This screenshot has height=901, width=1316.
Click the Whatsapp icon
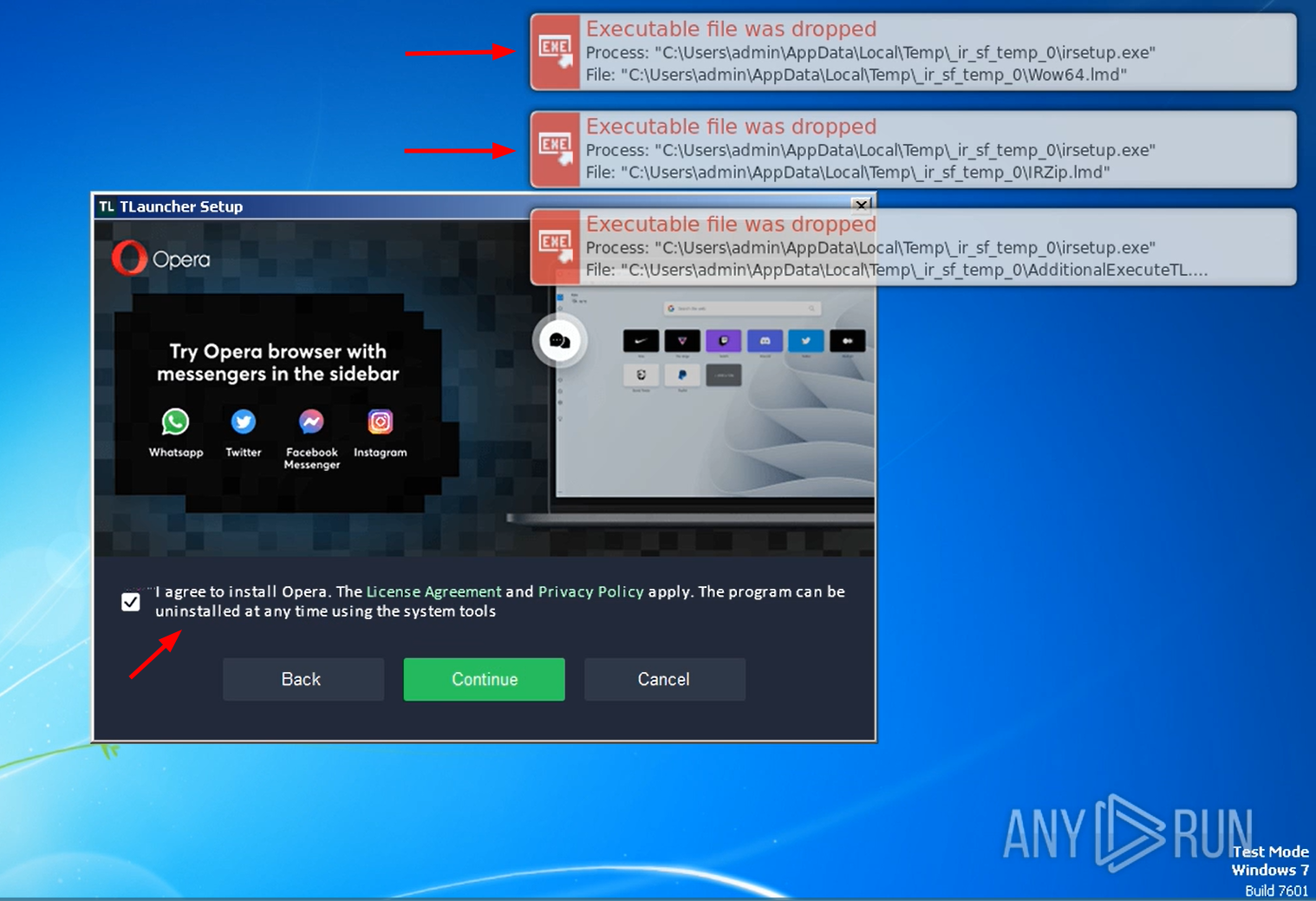175,422
